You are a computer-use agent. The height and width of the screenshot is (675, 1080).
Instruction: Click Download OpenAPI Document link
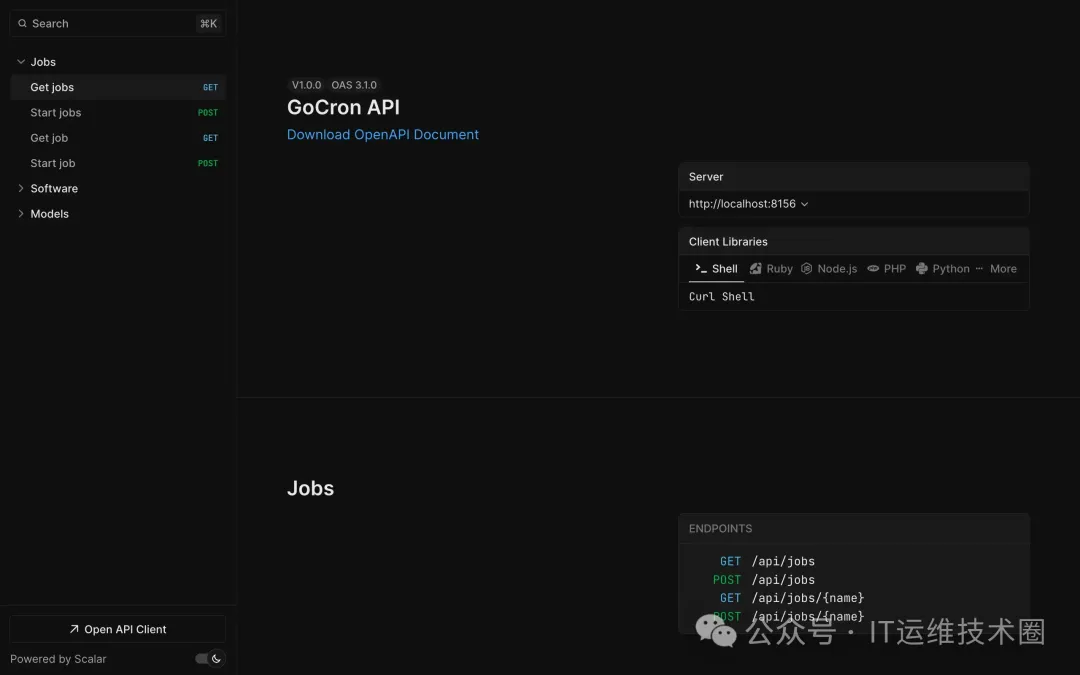pyautogui.click(x=382, y=135)
